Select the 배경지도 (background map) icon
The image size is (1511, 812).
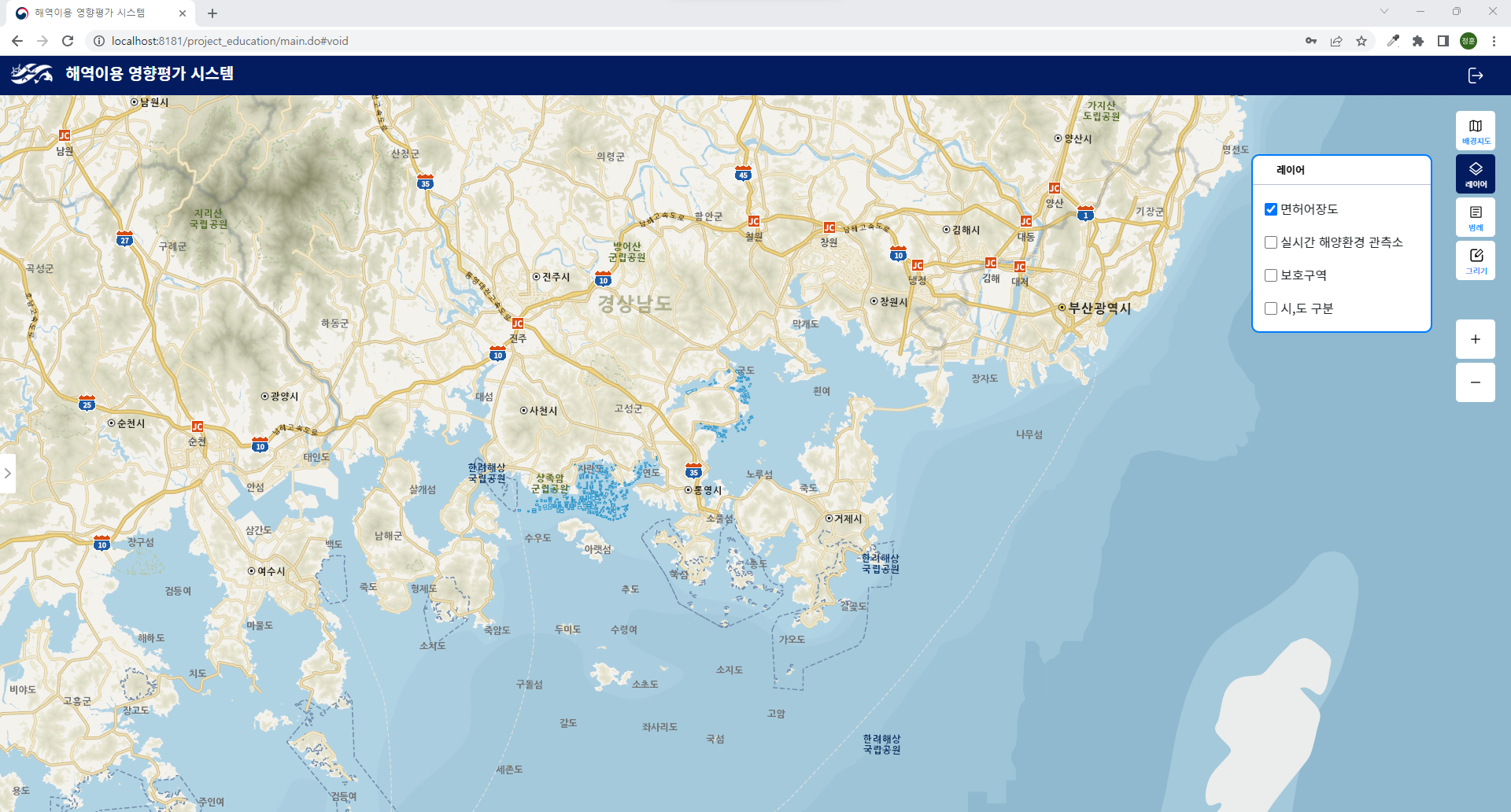click(x=1475, y=130)
